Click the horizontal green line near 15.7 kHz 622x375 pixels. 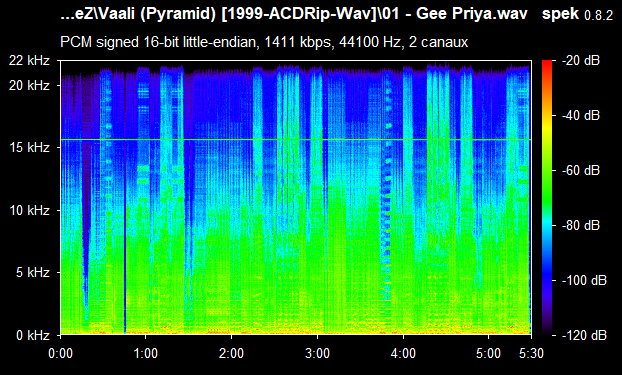pos(296,140)
